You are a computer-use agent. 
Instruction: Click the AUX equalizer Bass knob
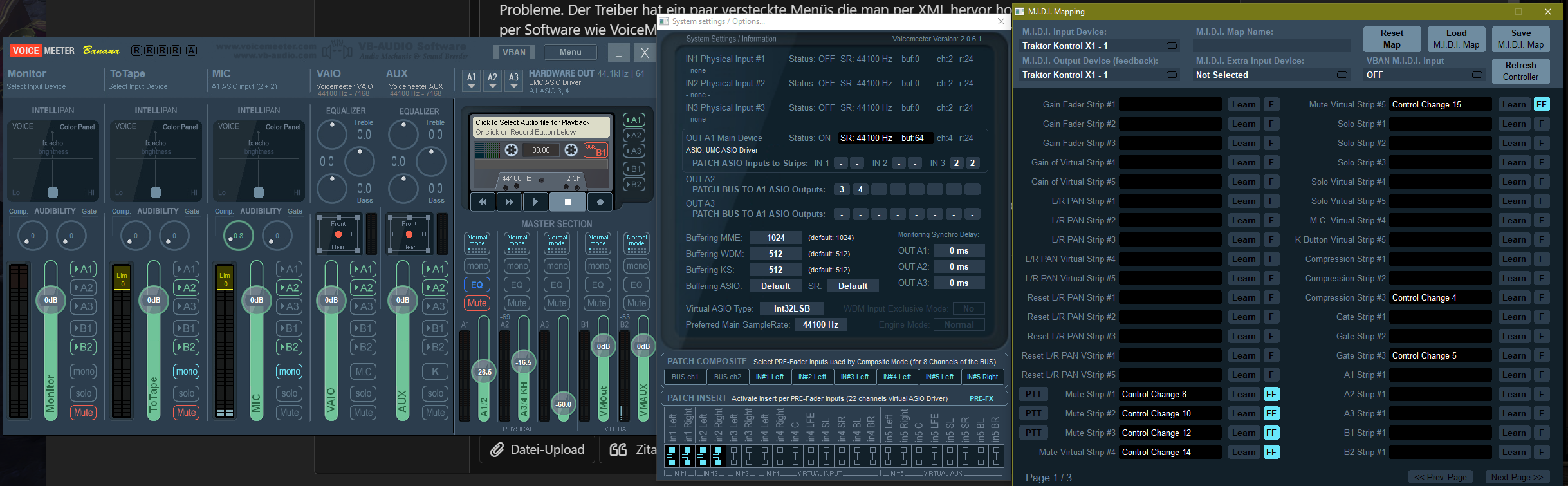point(403,189)
